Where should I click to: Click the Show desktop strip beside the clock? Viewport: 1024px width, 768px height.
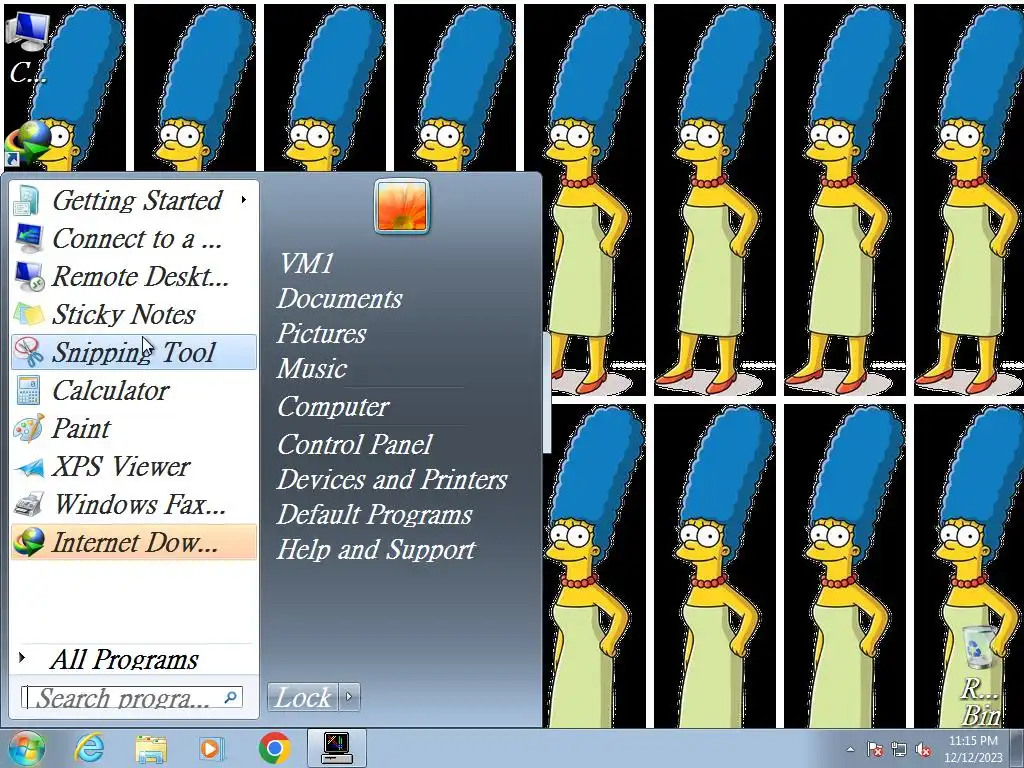[x=1017, y=748]
